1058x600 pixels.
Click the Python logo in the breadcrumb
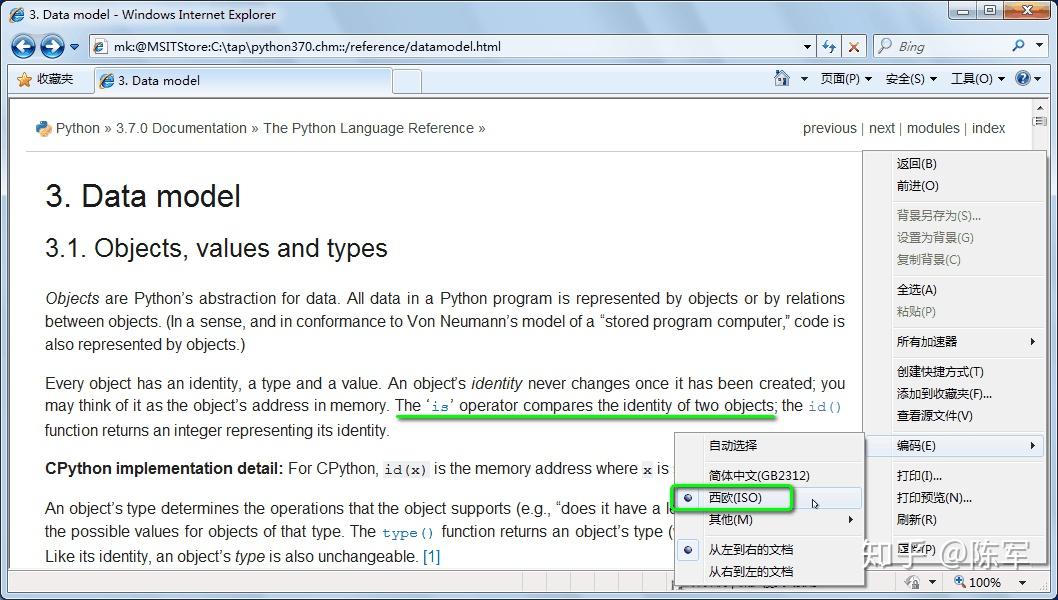(43, 128)
